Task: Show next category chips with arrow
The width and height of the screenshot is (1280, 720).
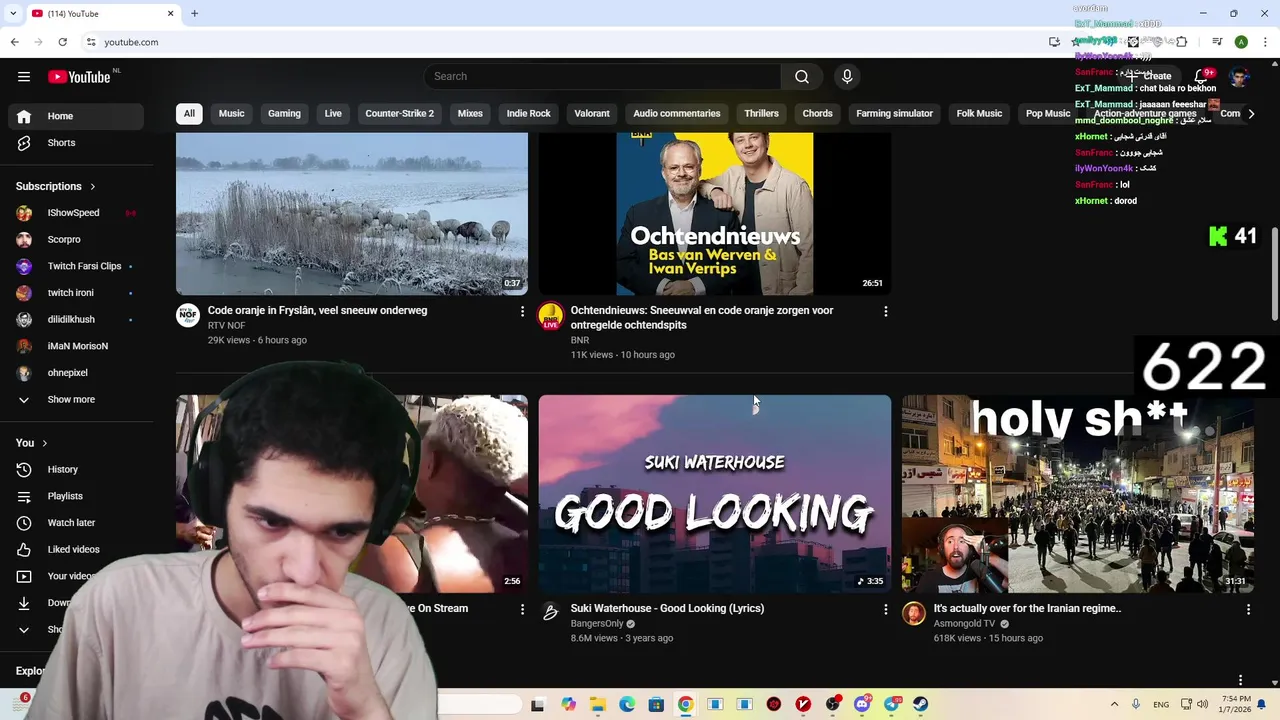Action: click(1251, 114)
